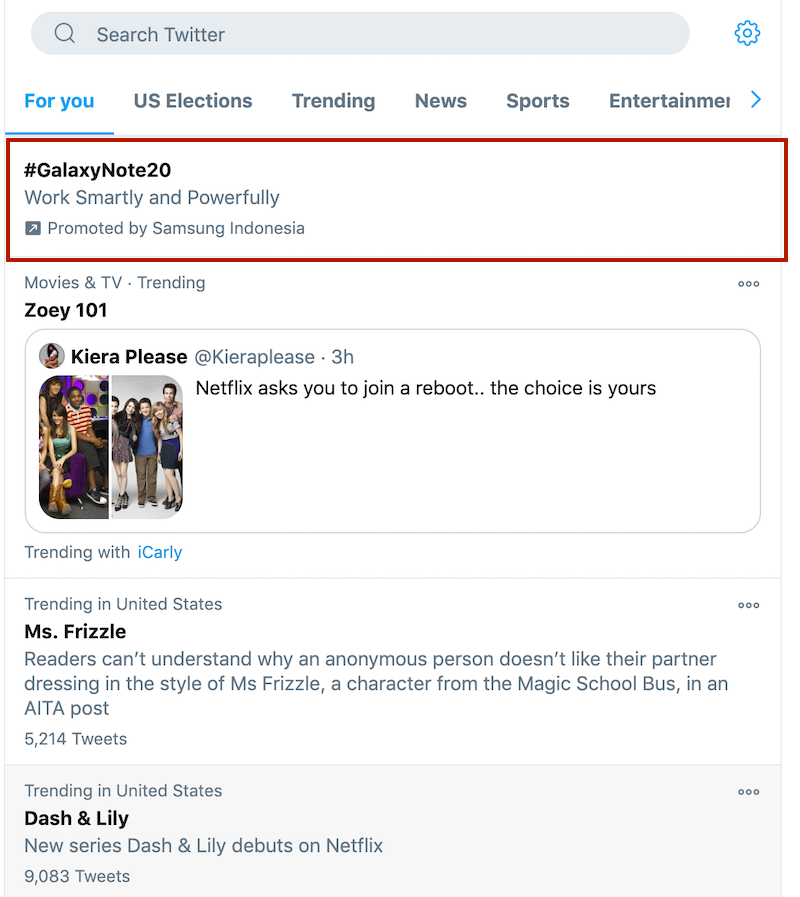The image size is (800, 897).
Task: Select the Sports tab
Action: point(538,101)
